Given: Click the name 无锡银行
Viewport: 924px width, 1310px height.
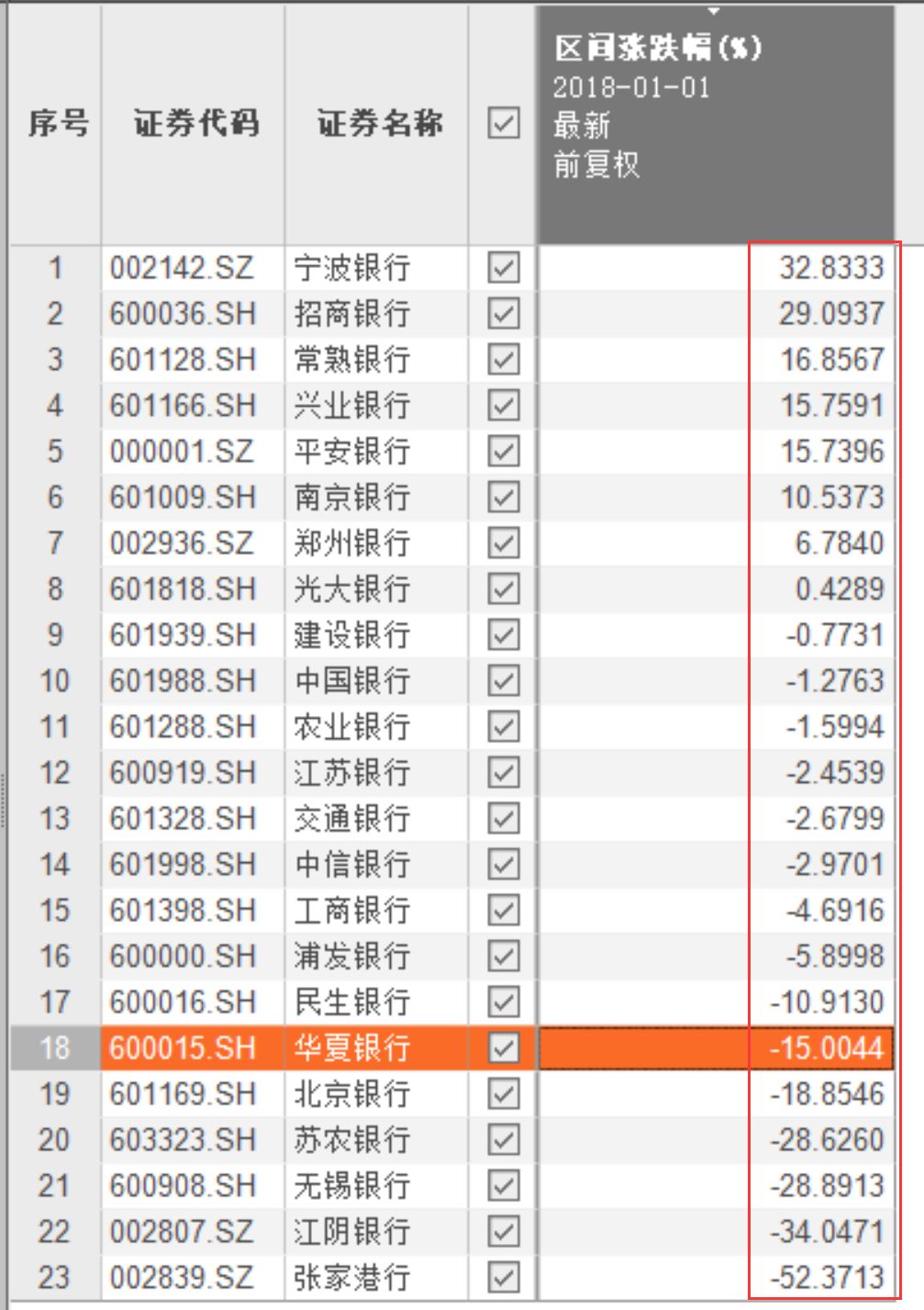Looking at the screenshot, I should click(x=351, y=1186).
